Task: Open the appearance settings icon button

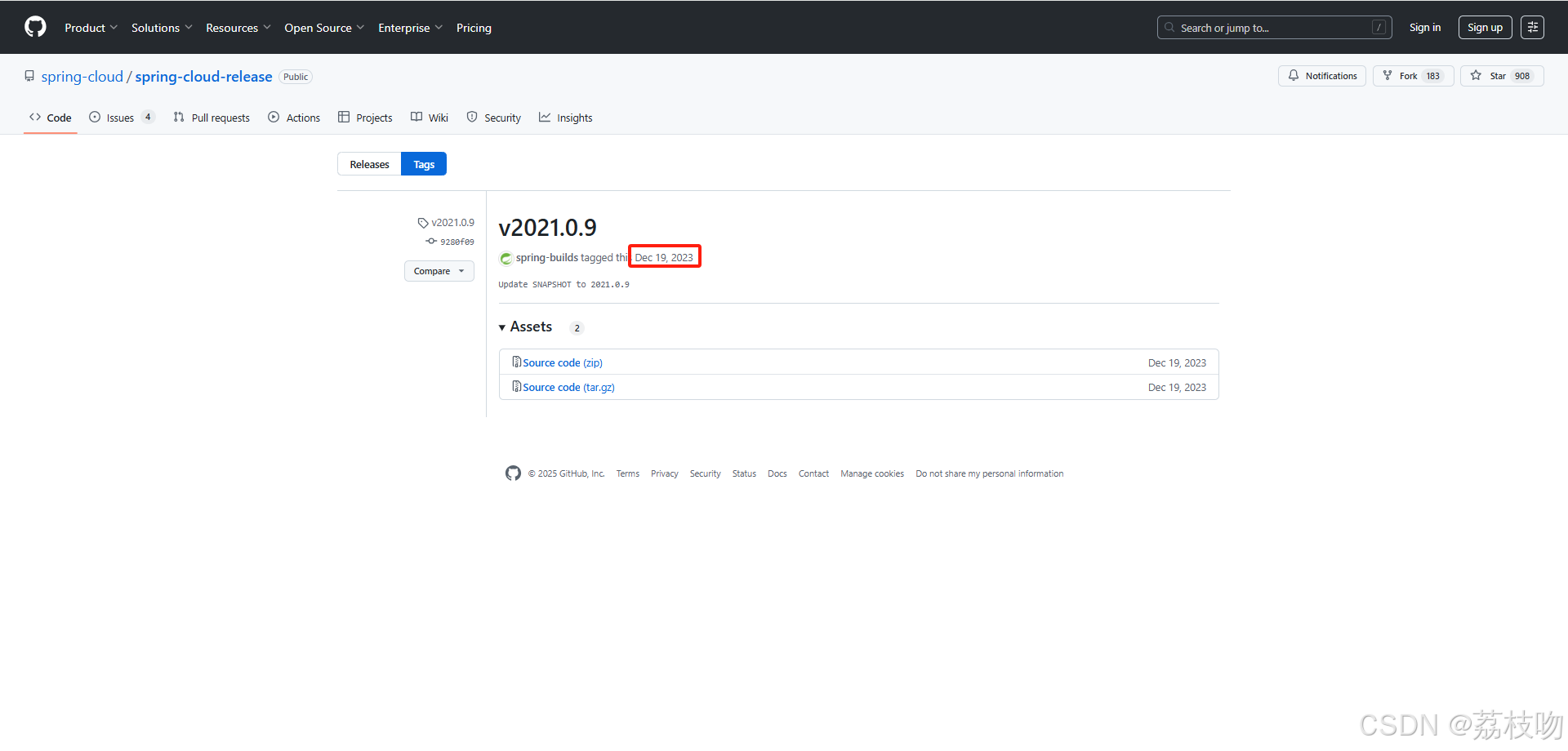Action: point(1532,28)
